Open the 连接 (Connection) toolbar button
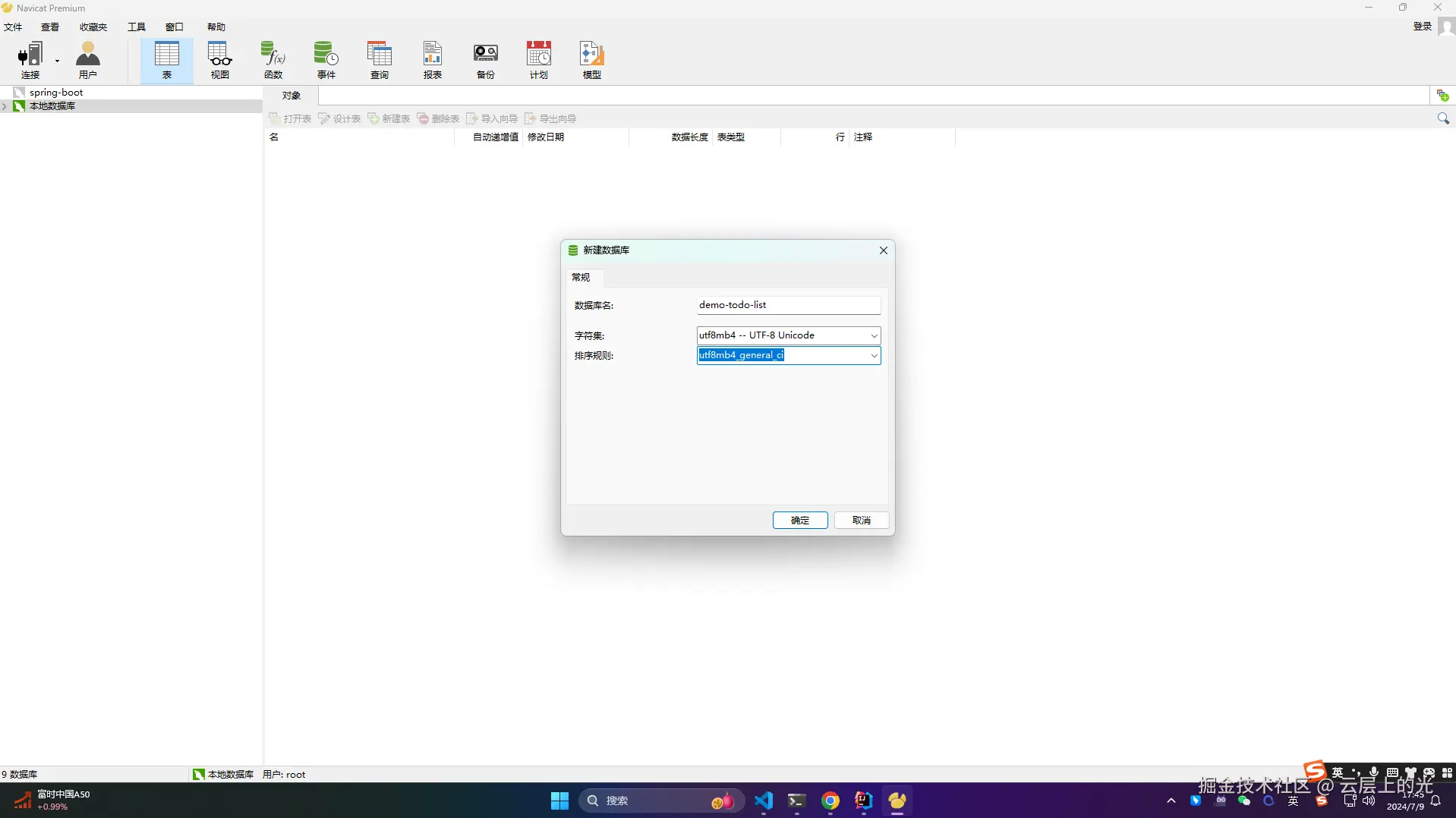This screenshot has width=1456, height=818. click(30, 60)
